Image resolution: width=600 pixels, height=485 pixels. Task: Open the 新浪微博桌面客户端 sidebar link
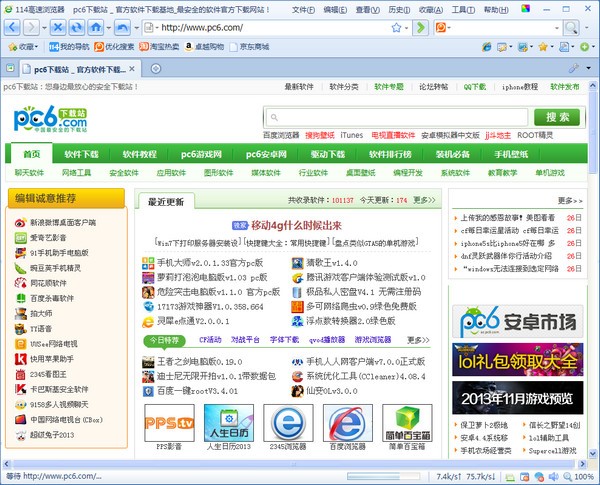coord(63,222)
